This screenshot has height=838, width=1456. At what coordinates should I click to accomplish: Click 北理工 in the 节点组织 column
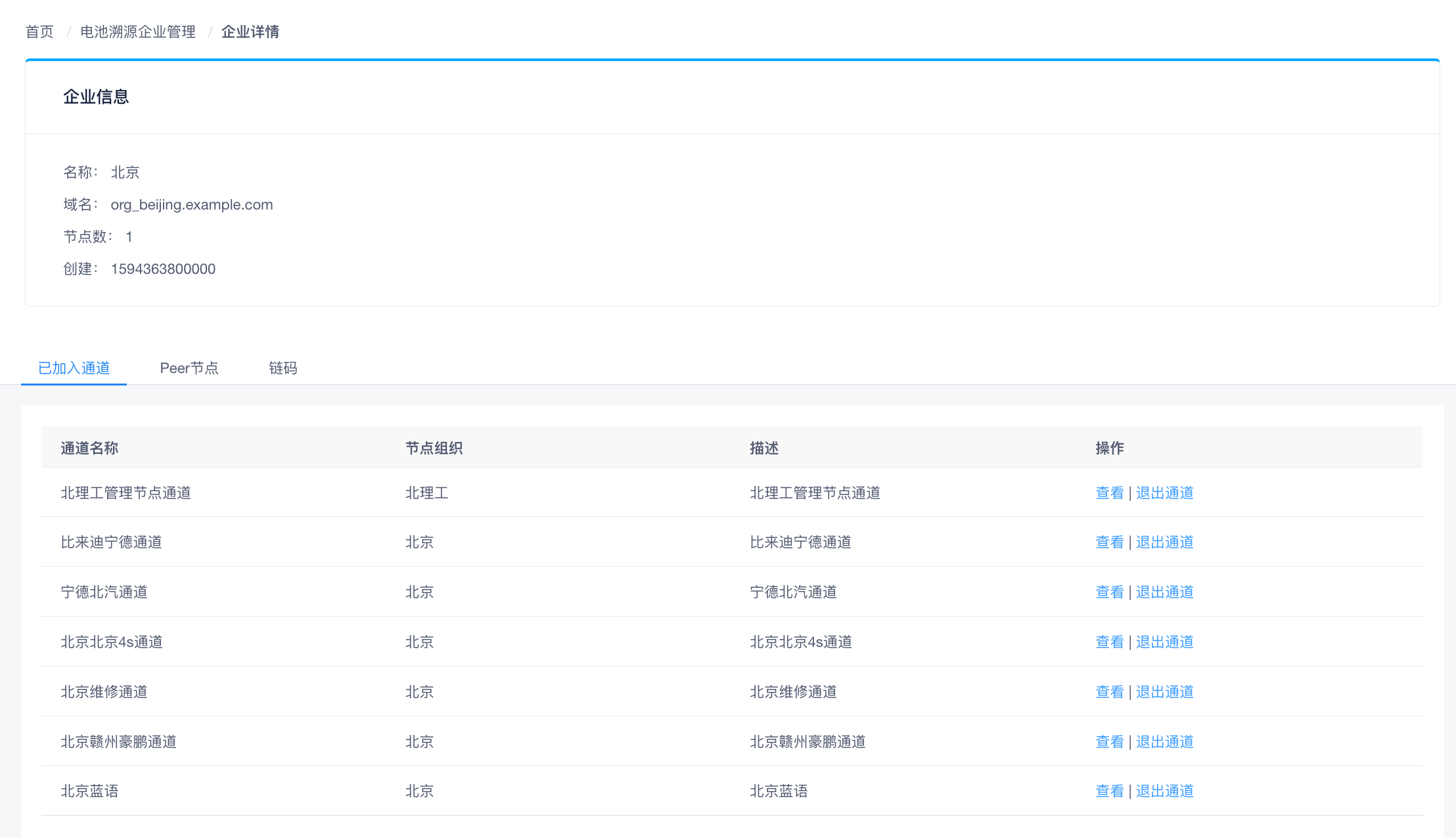click(427, 493)
